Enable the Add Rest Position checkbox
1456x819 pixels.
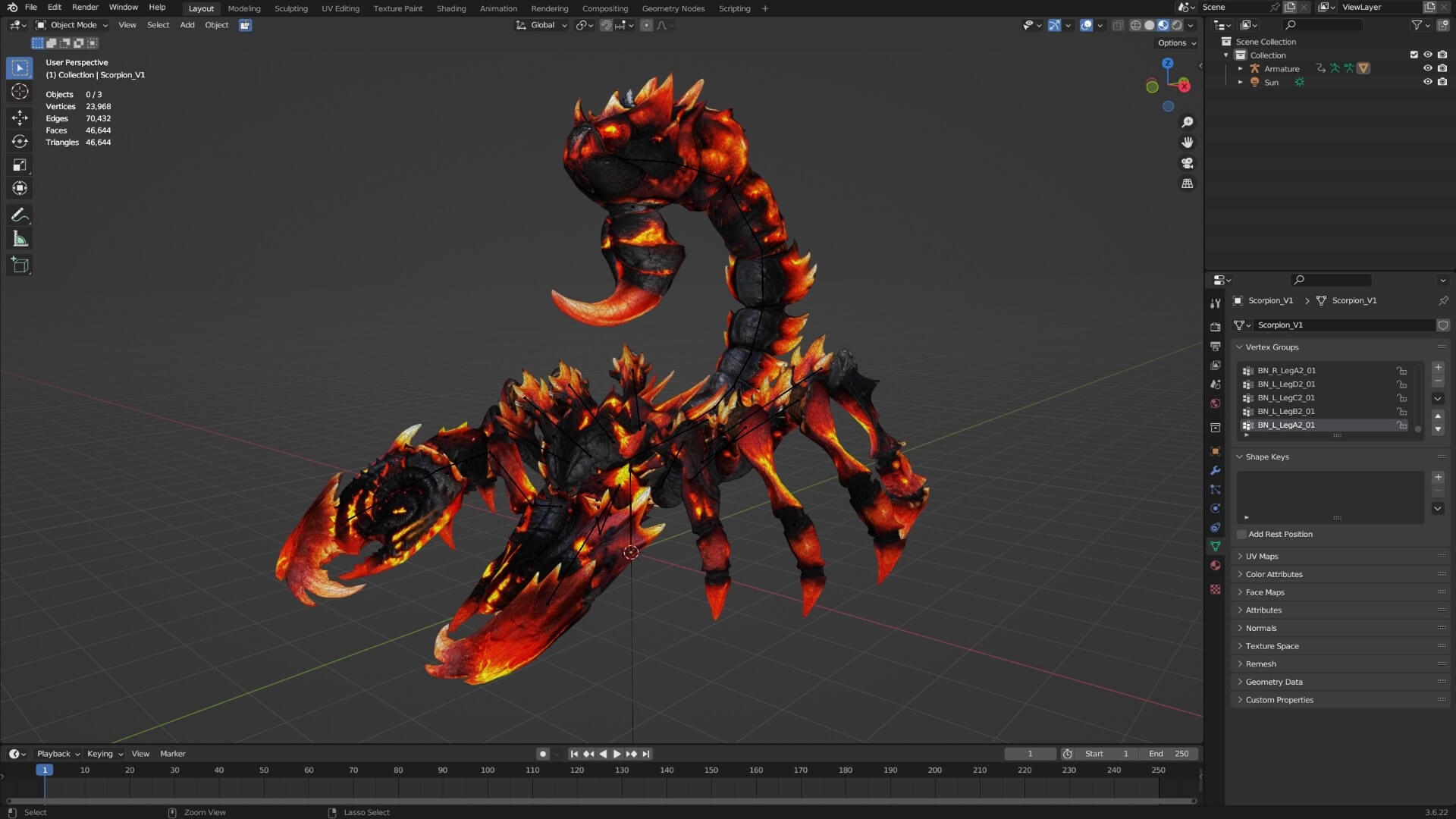(x=1241, y=535)
